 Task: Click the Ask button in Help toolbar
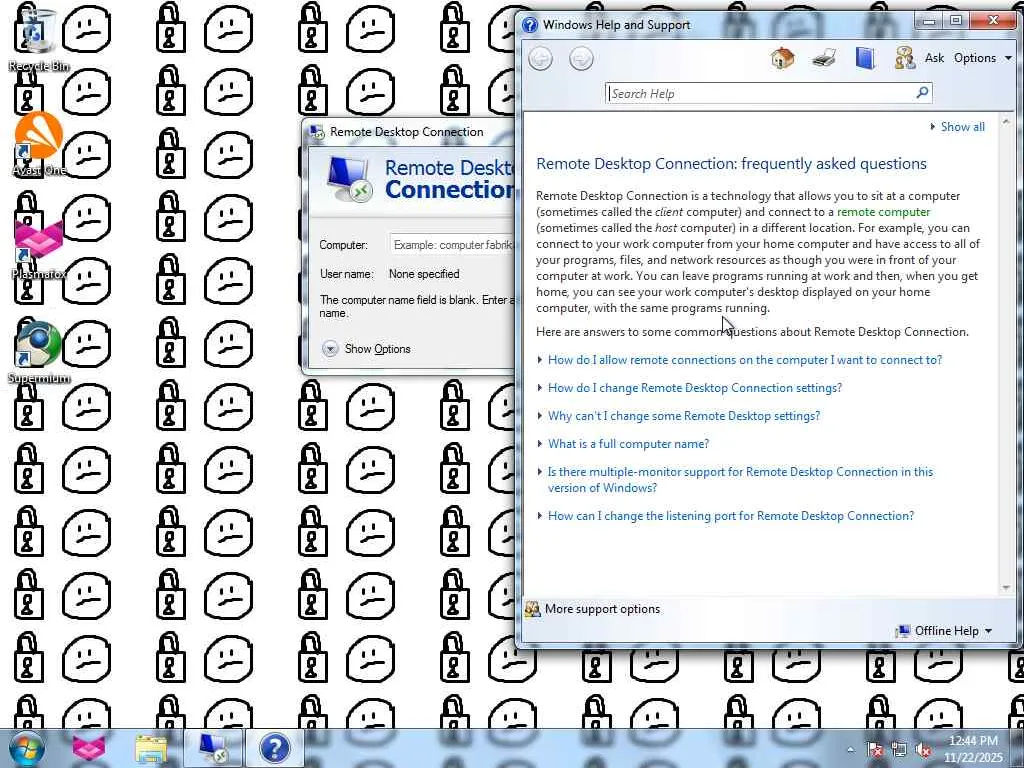tap(934, 58)
